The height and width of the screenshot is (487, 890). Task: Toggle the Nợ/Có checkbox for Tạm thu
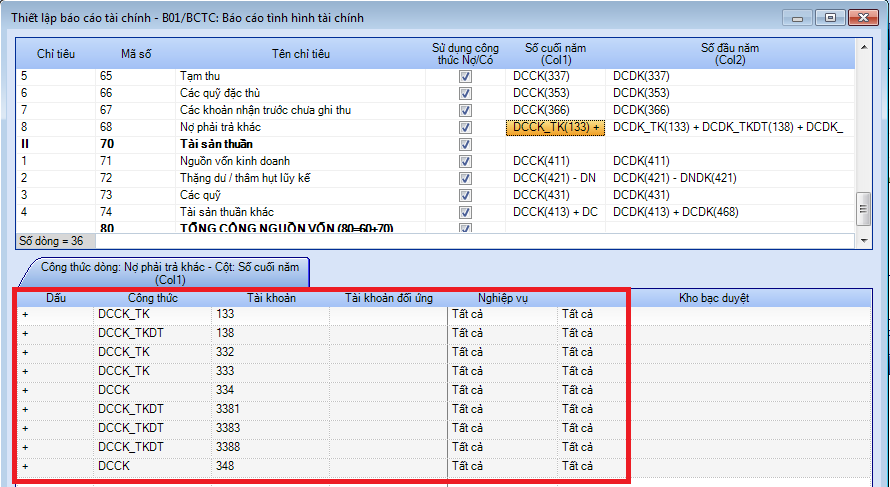[x=465, y=76]
